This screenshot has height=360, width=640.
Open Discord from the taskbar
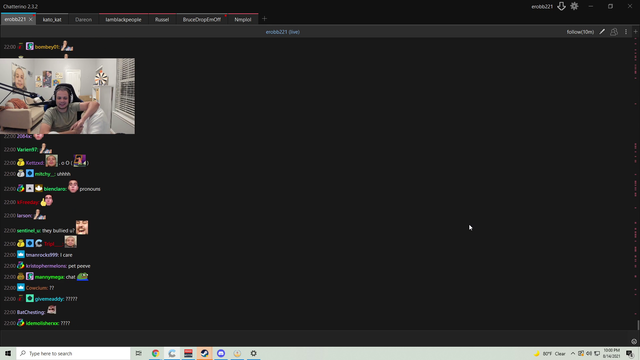[x=221, y=353]
